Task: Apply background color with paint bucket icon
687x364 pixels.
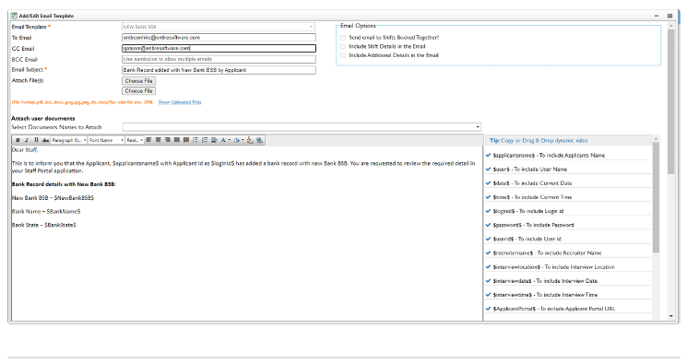Action: [x=237, y=140]
